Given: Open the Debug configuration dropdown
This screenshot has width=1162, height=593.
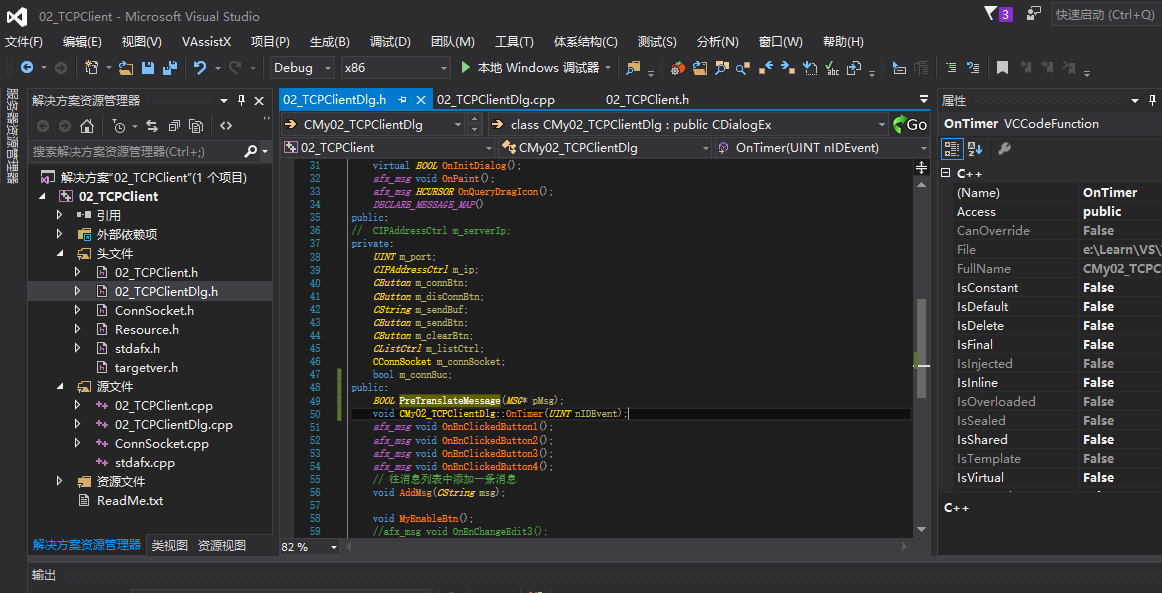Looking at the screenshot, I should click(x=302, y=67).
